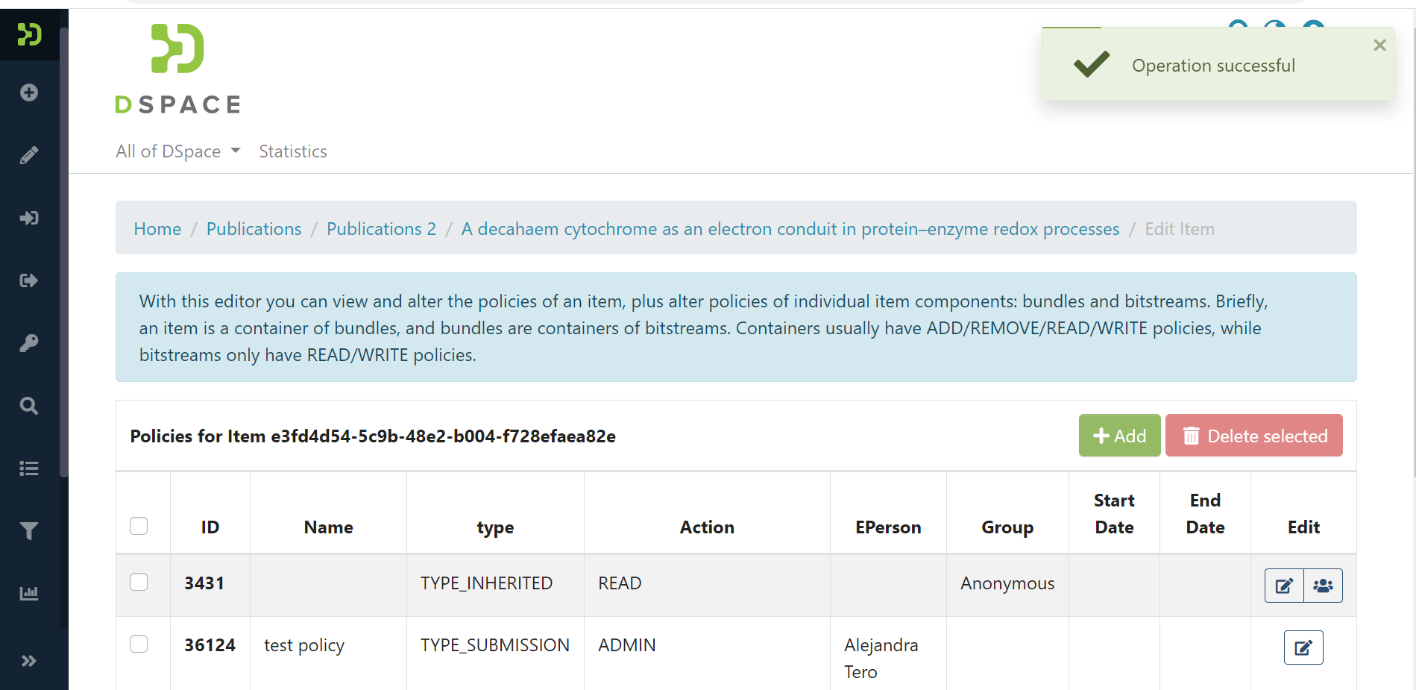Click the green Add policy button
Screen dimensions: 1416x690
tap(1119, 436)
